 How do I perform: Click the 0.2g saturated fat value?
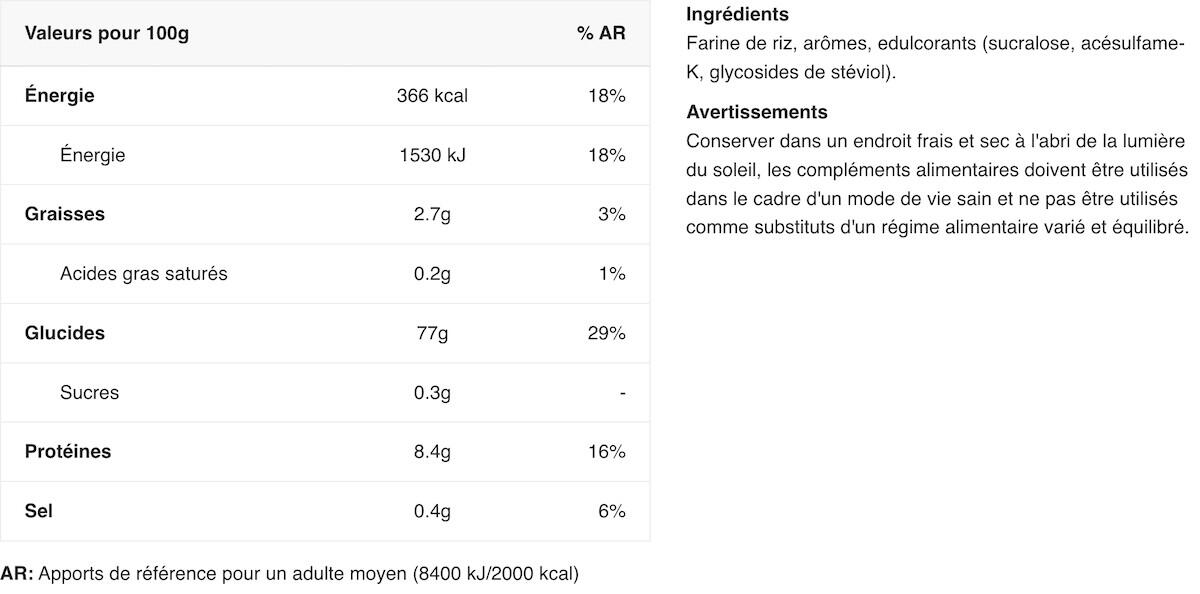pyautogui.click(x=432, y=273)
